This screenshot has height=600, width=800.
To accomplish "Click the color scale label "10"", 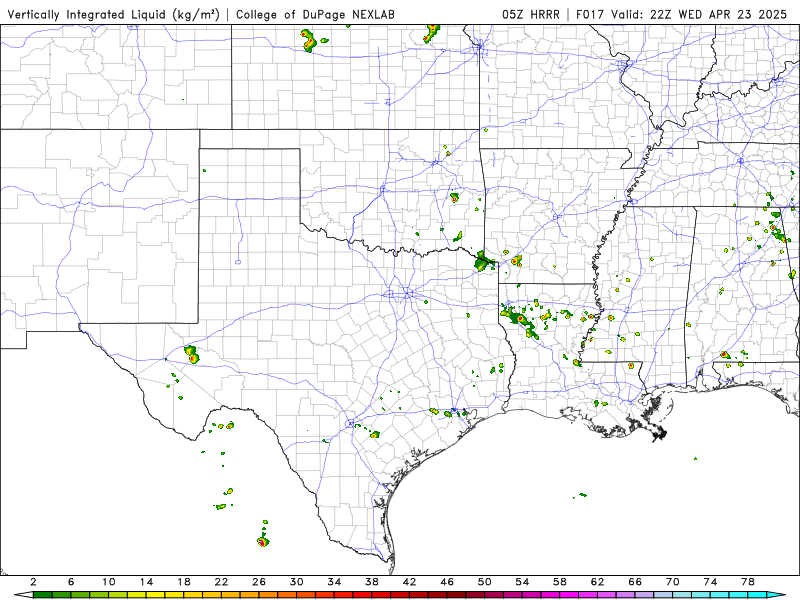I will (x=108, y=582).
